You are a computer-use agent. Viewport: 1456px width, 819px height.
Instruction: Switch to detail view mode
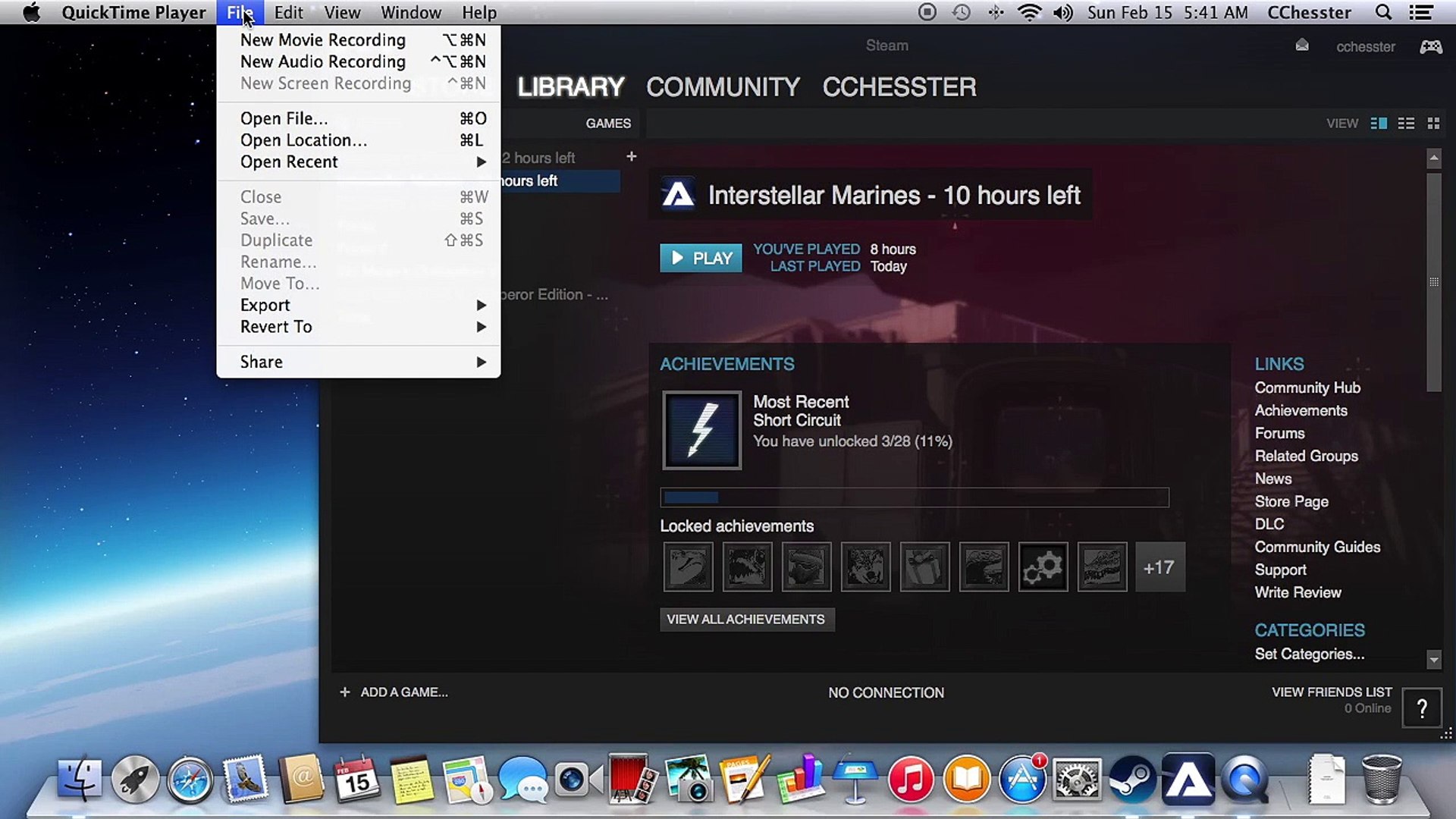1379,123
